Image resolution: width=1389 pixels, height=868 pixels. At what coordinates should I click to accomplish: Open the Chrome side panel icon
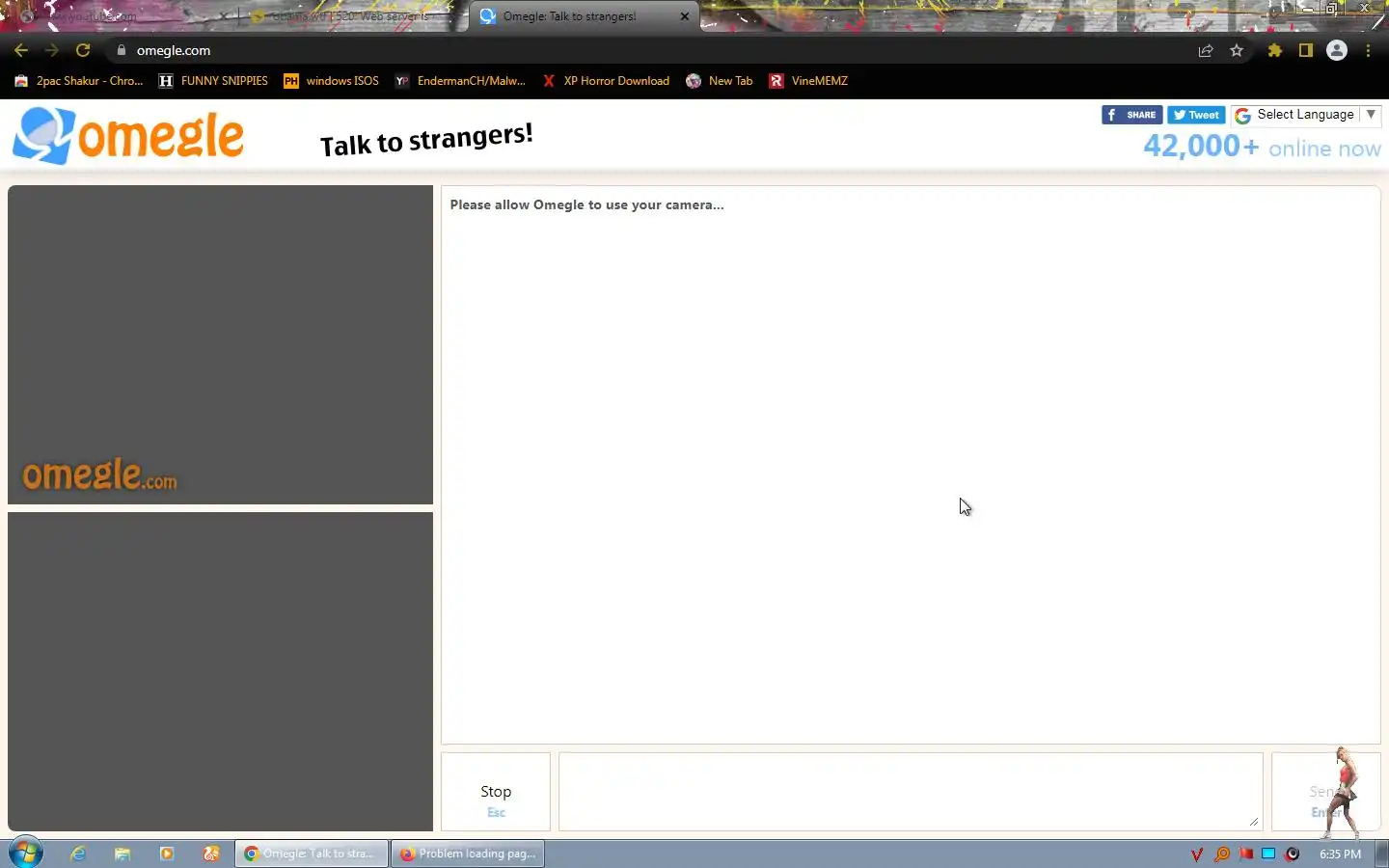1306,50
